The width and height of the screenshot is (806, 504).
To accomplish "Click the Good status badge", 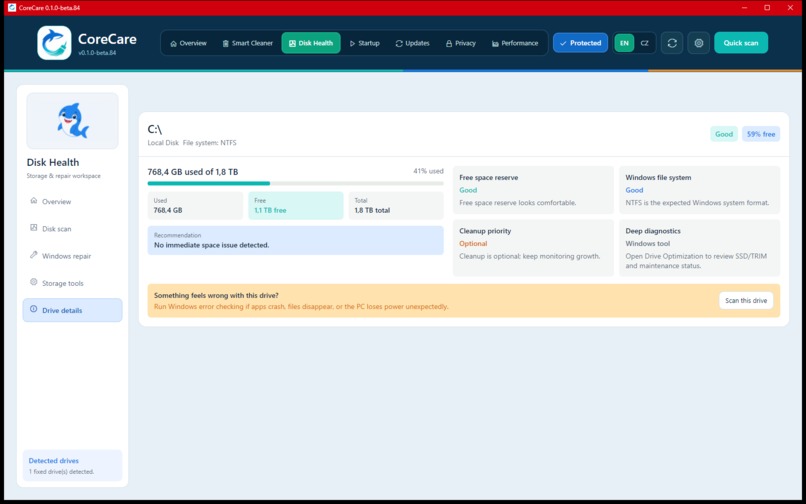I will pyautogui.click(x=724, y=134).
